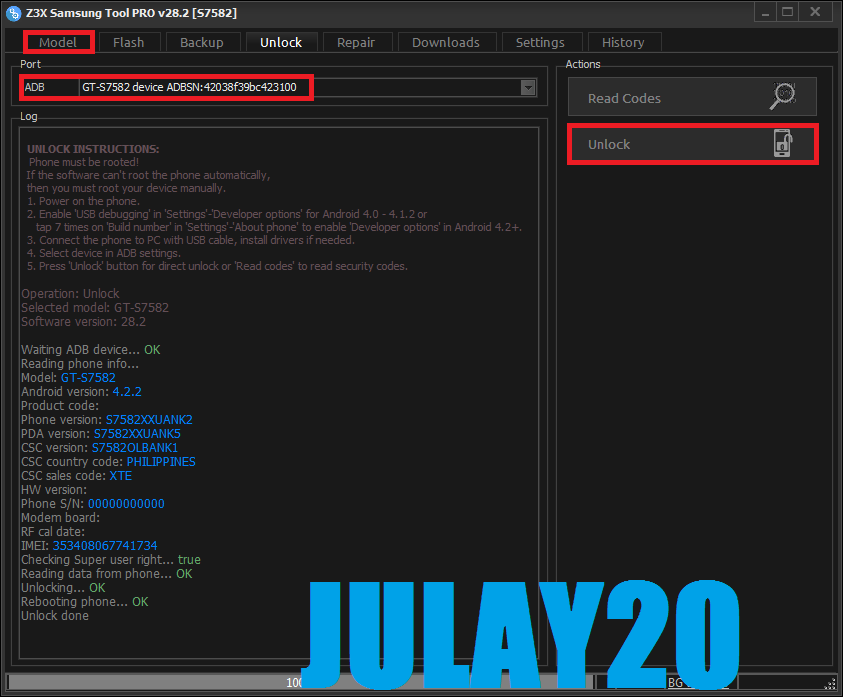Image resolution: width=843 pixels, height=697 pixels.
Task: Click 'Software version: 28.2' log line
Action: pos(83,322)
